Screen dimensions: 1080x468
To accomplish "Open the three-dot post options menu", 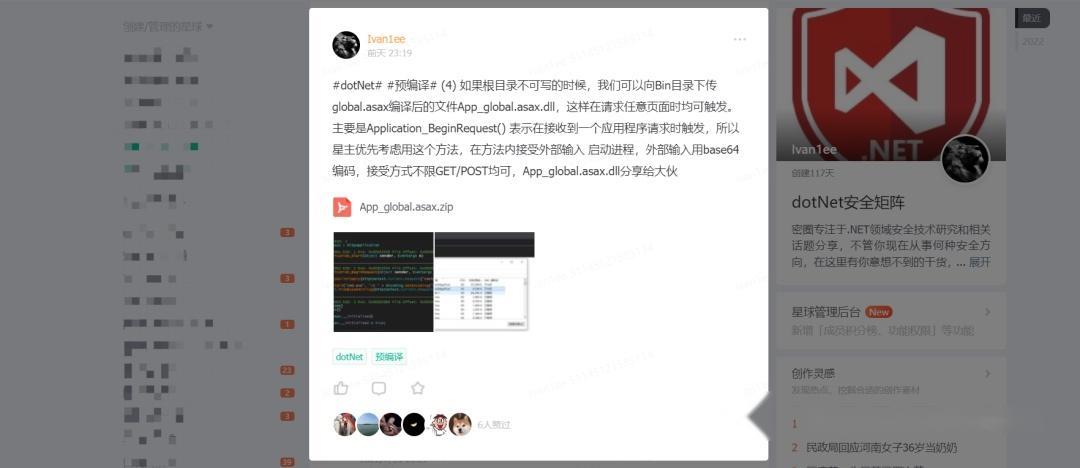I will pyautogui.click(x=740, y=39).
